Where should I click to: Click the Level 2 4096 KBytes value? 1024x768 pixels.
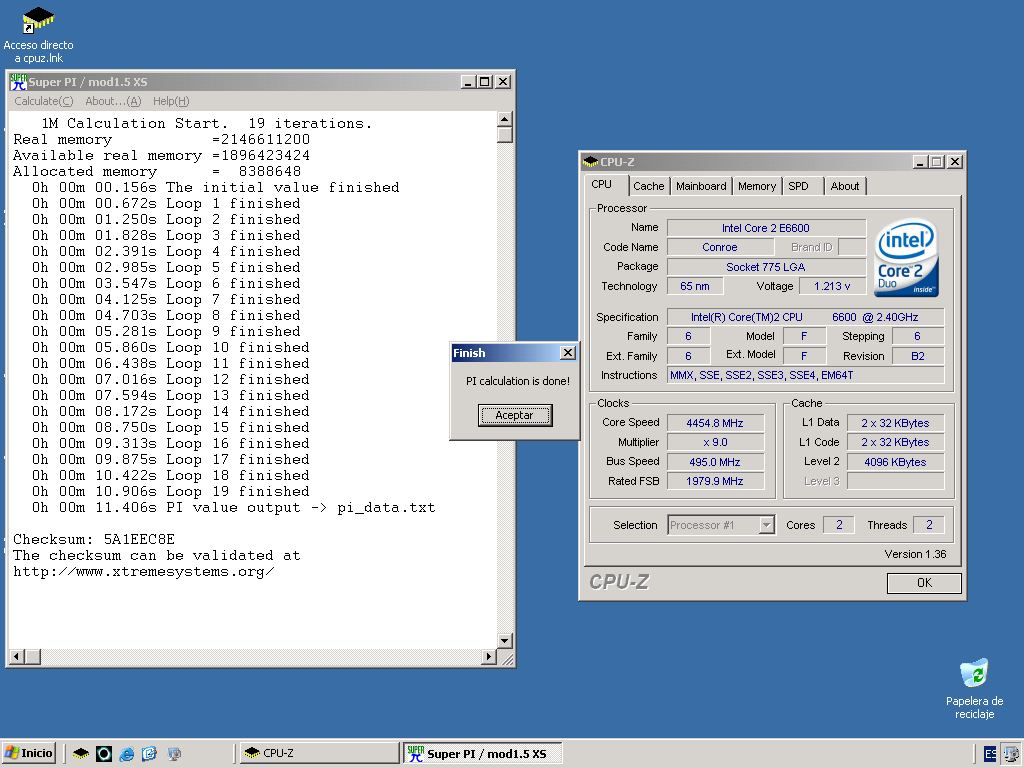point(895,462)
